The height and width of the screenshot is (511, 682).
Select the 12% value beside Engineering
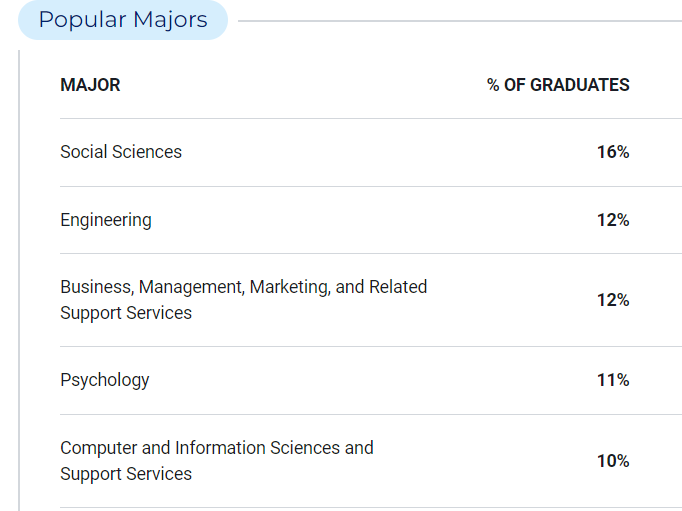click(x=613, y=220)
